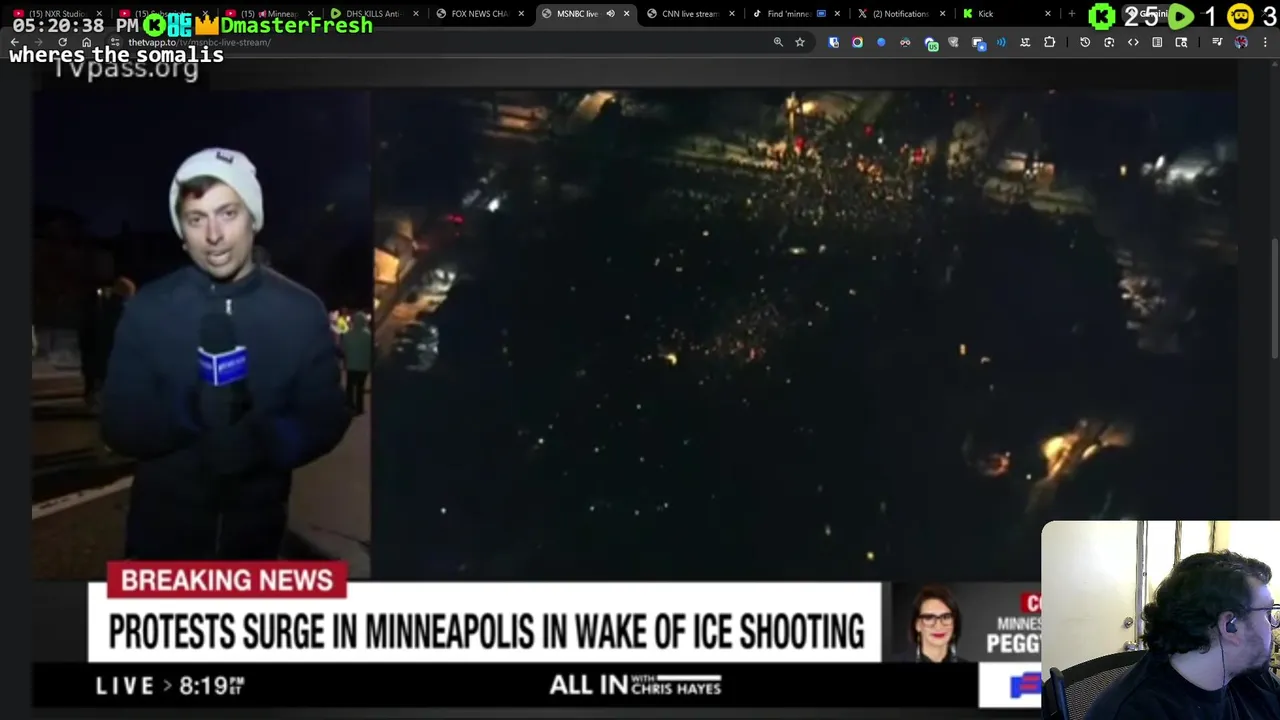
Task: Open the page zoom magnifier icon
Action: click(x=778, y=42)
